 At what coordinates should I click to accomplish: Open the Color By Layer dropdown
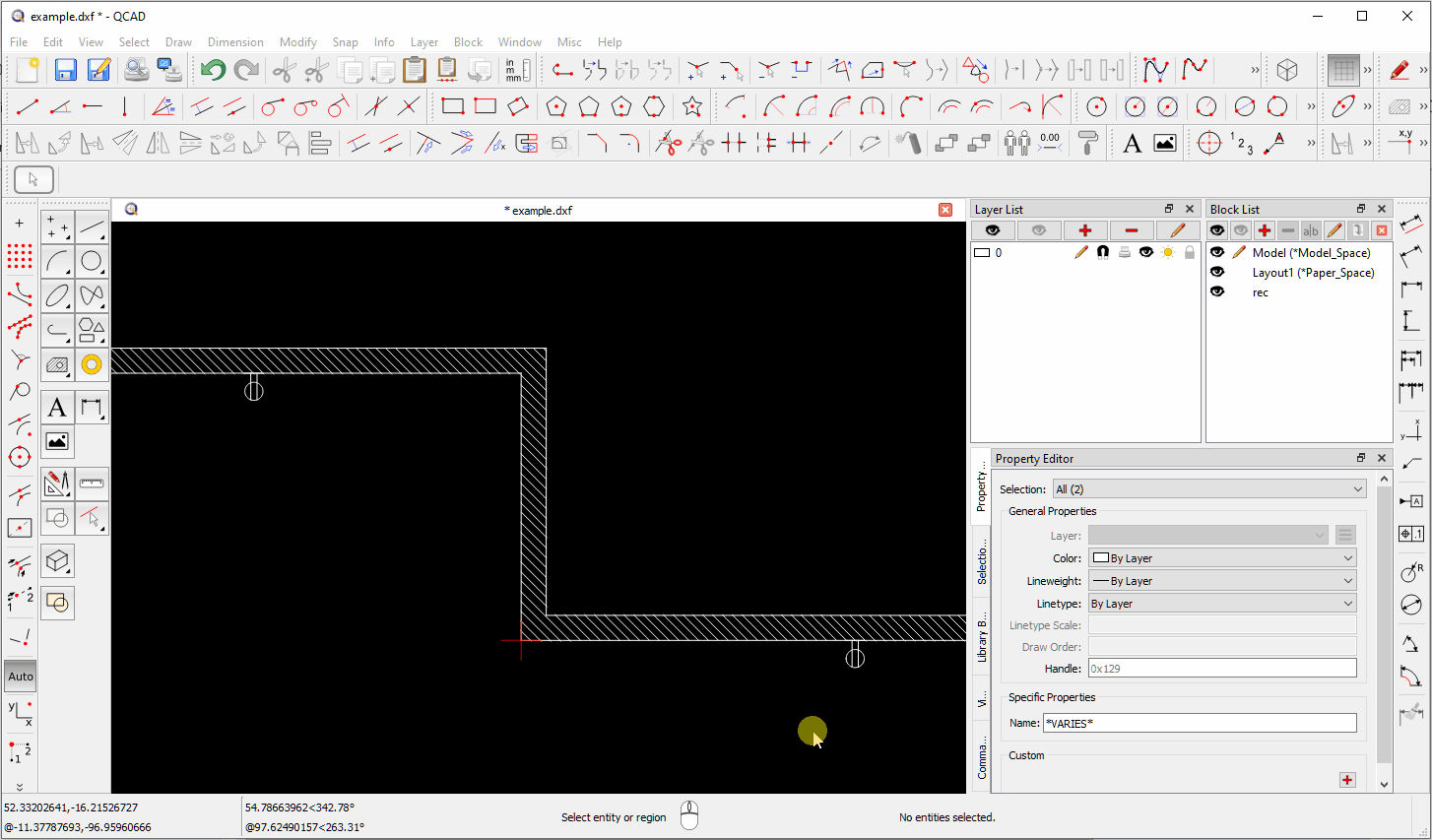pyautogui.click(x=1222, y=558)
